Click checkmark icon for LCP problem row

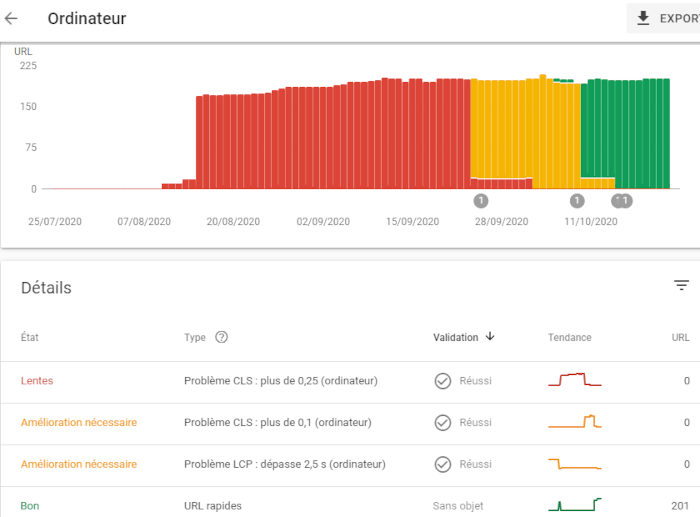442,464
